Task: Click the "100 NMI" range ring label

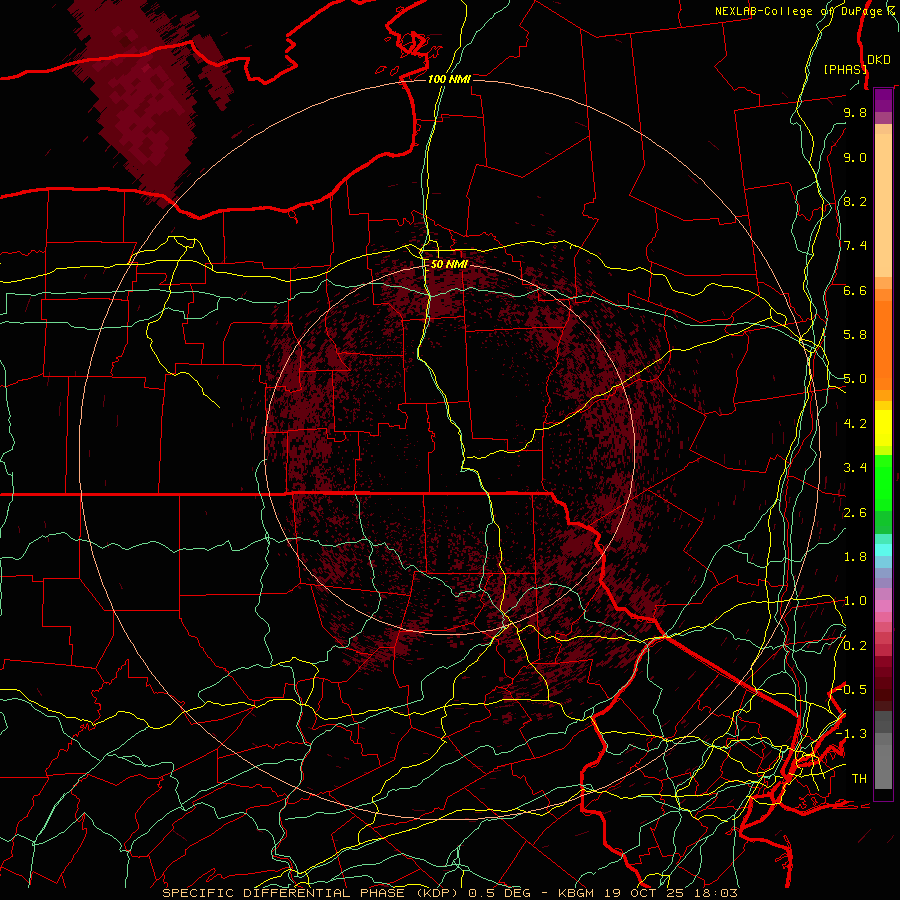Action: pyautogui.click(x=449, y=79)
